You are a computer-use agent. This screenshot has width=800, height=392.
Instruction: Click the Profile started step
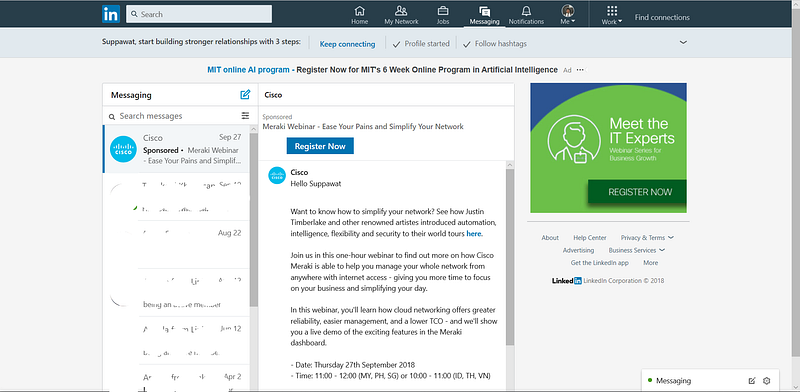point(421,44)
